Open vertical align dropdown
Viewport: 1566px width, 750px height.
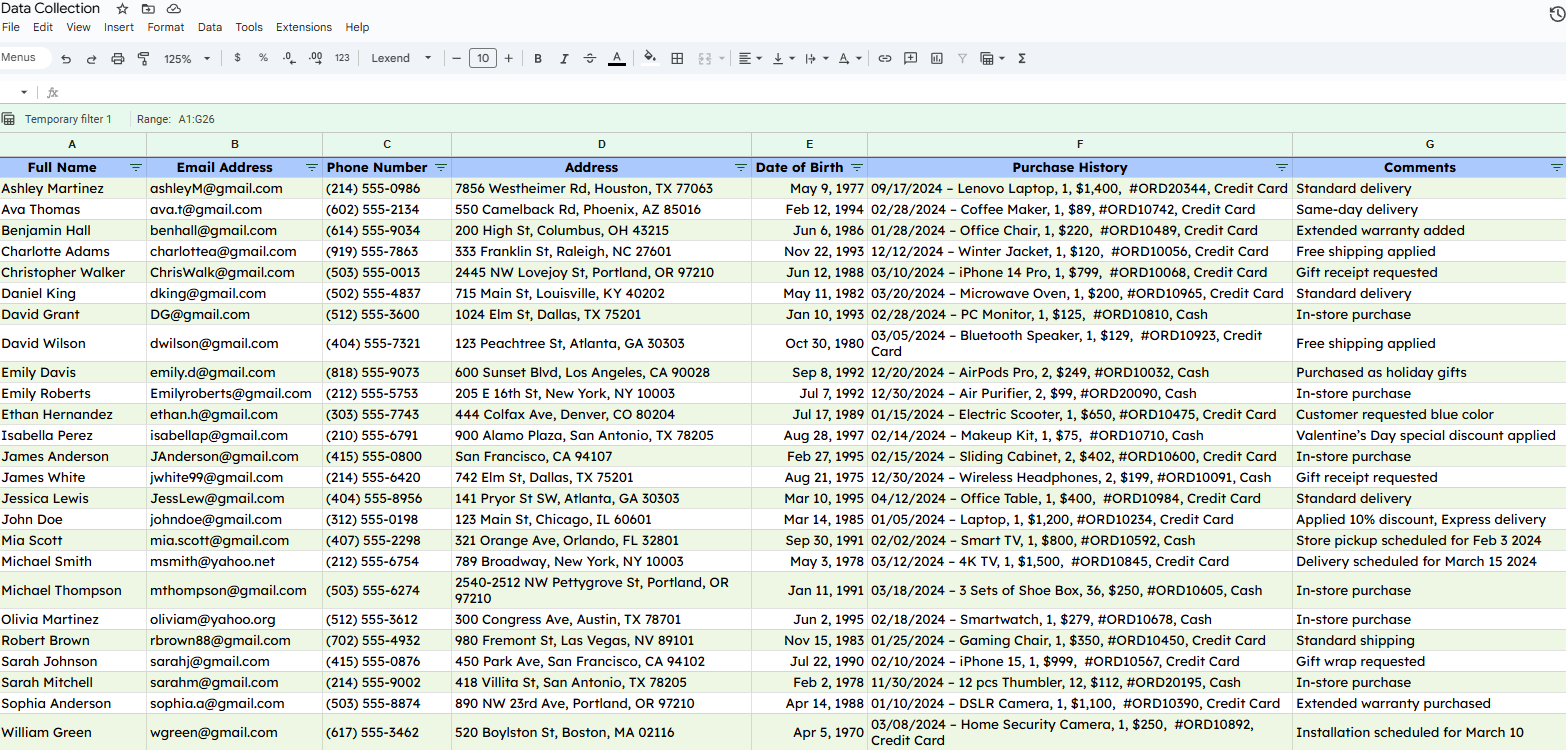point(782,59)
